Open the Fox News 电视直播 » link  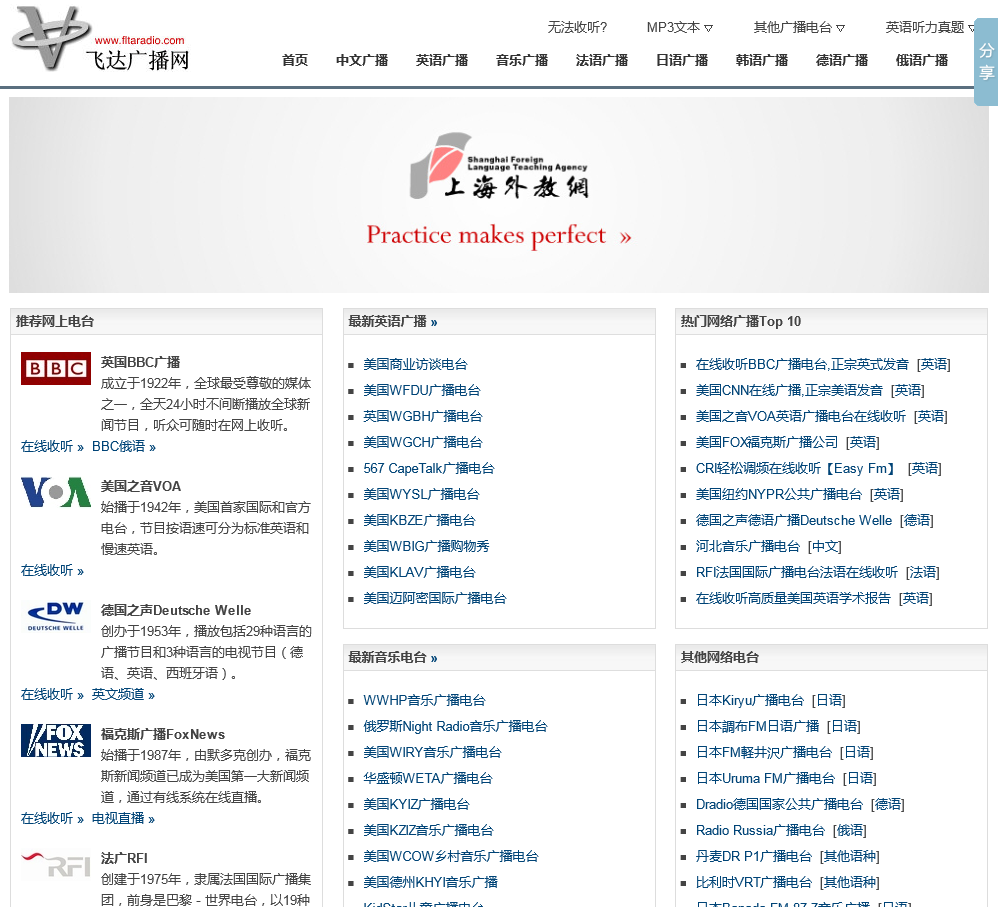tap(123, 819)
